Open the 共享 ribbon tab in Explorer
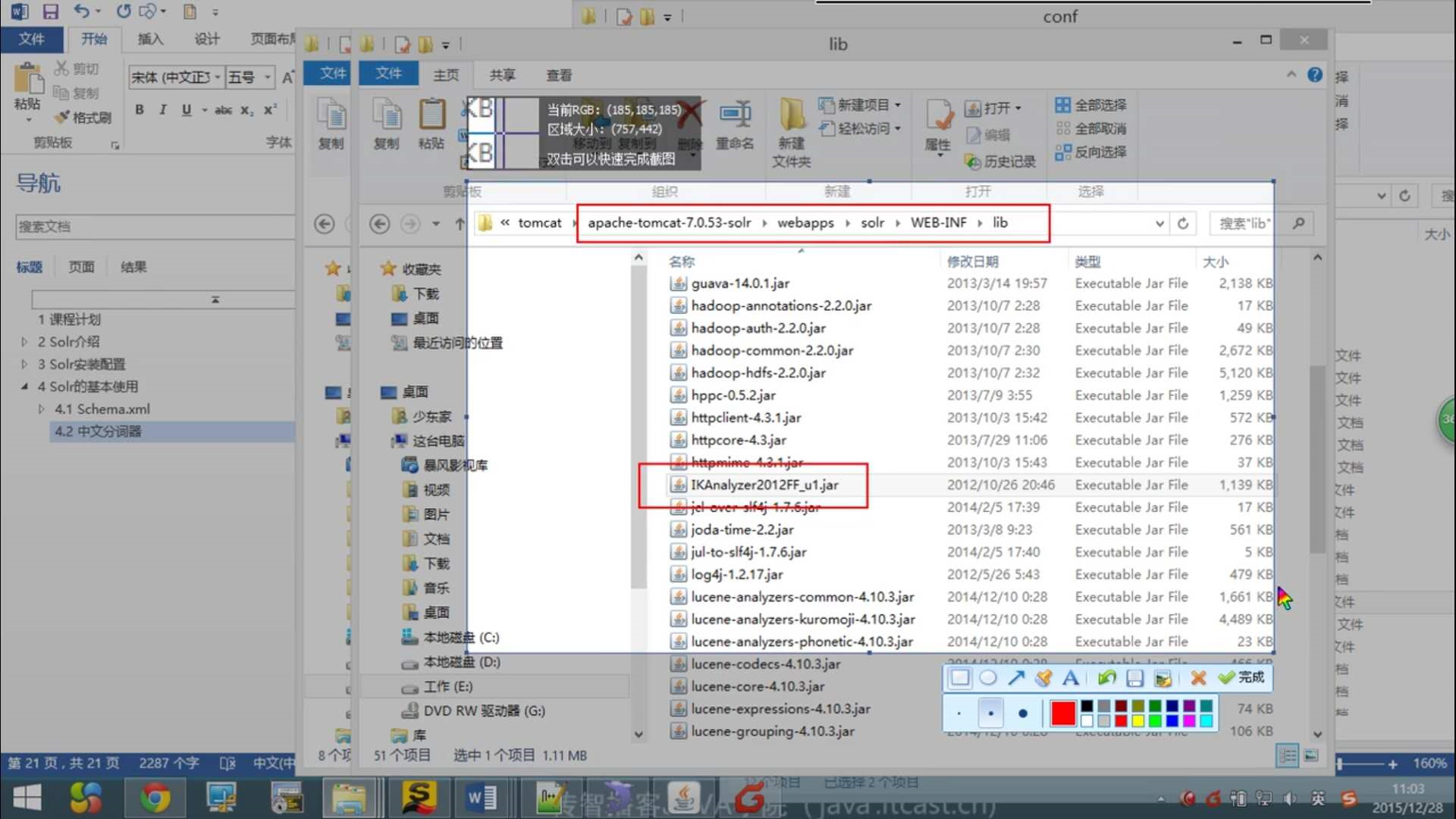The width and height of the screenshot is (1456, 819). tap(502, 74)
